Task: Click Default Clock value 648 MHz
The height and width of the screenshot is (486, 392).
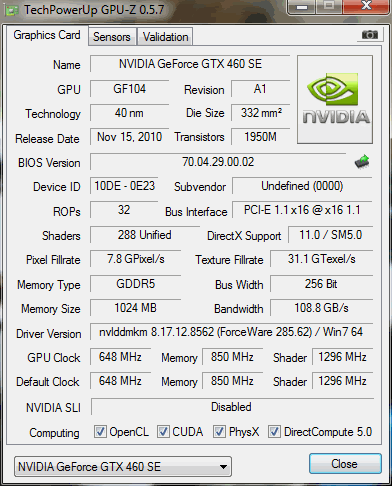Action: [120, 381]
